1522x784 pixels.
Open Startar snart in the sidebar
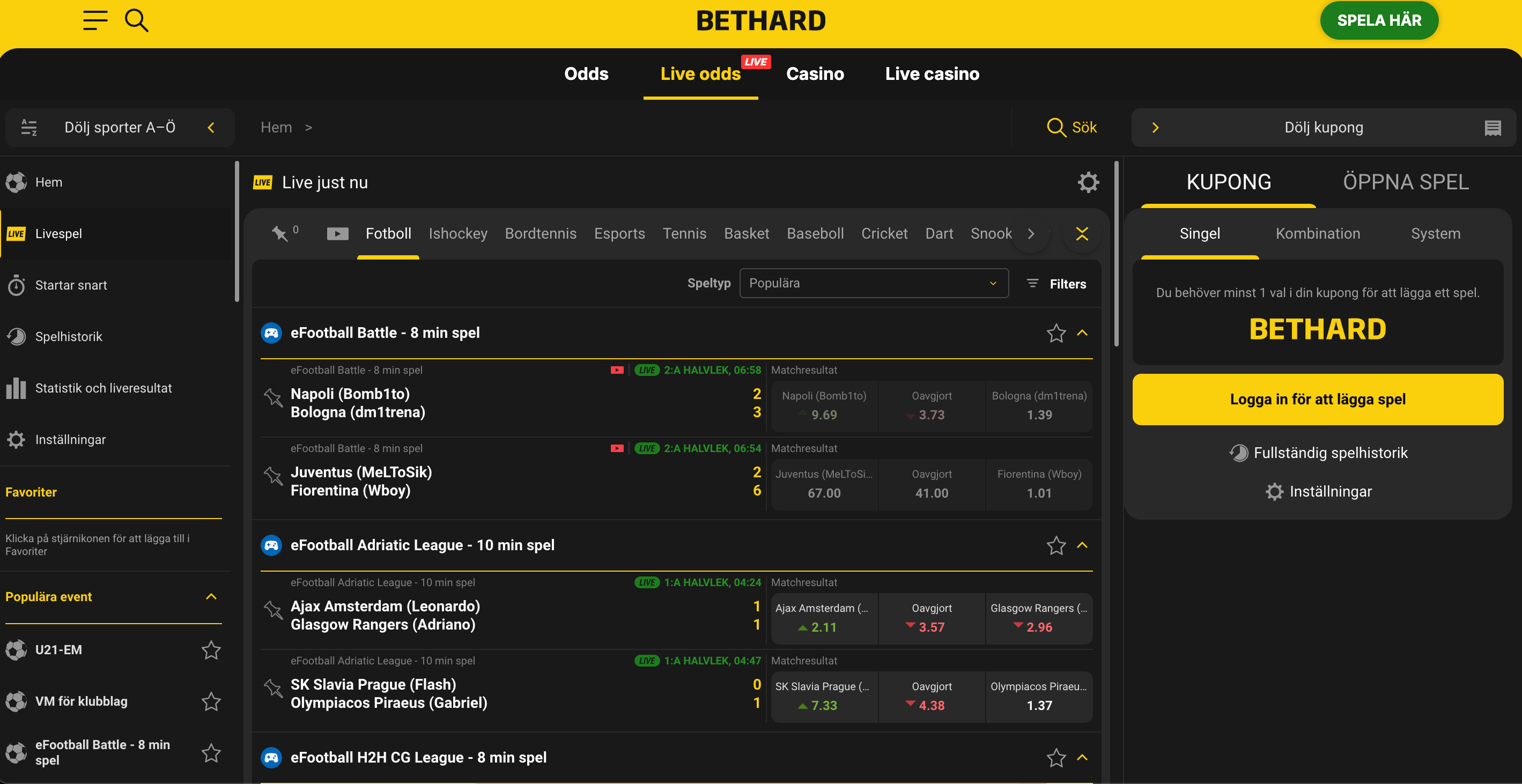coord(116,285)
